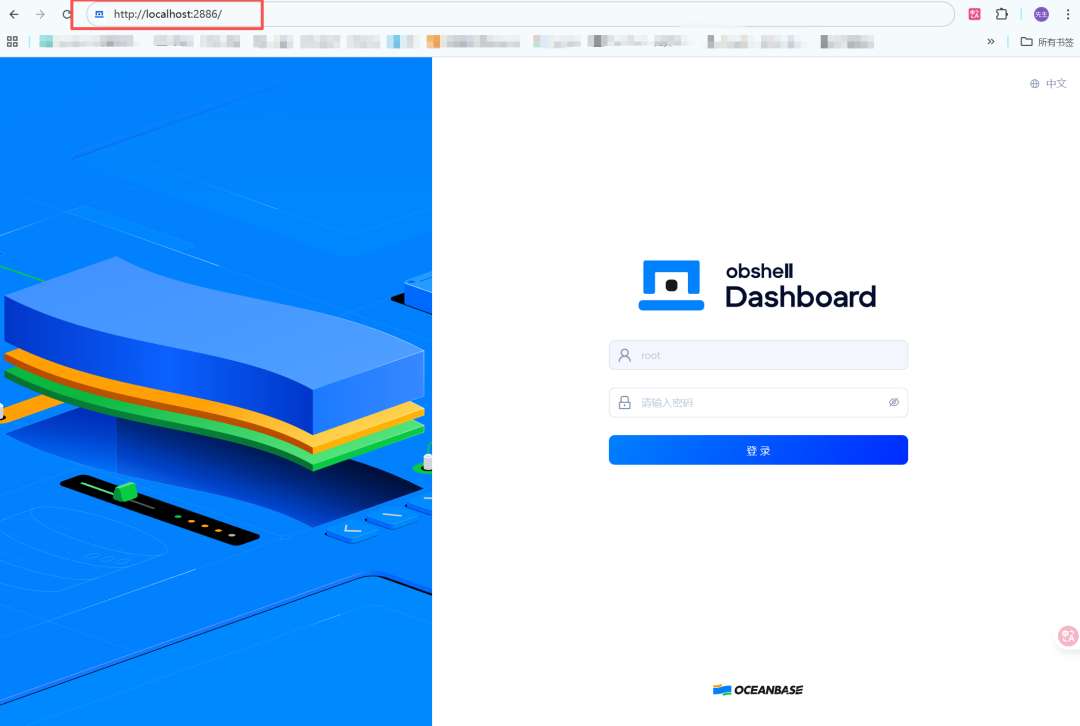
Task: Click the browser forward arrow
Action: [x=41, y=14]
